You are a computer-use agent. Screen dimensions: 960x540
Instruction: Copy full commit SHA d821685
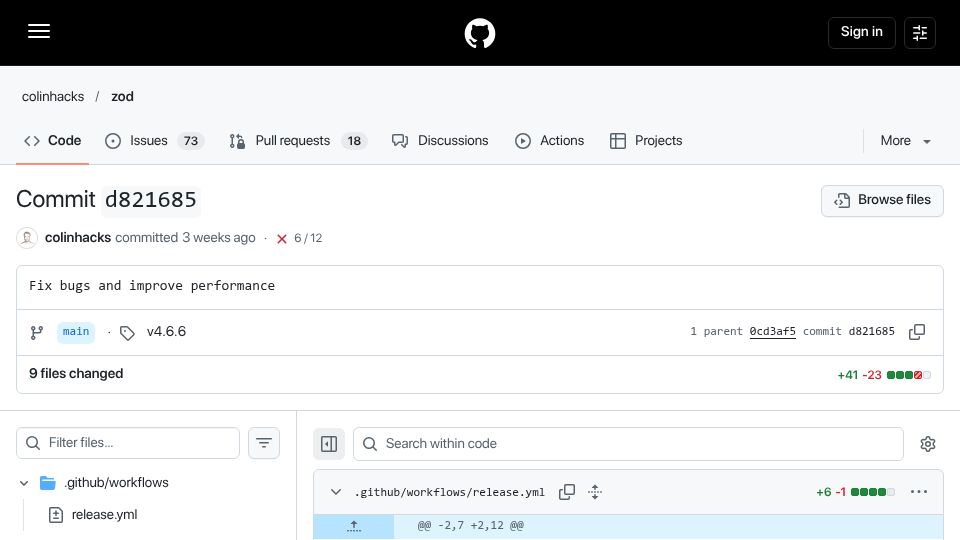pos(917,332)
